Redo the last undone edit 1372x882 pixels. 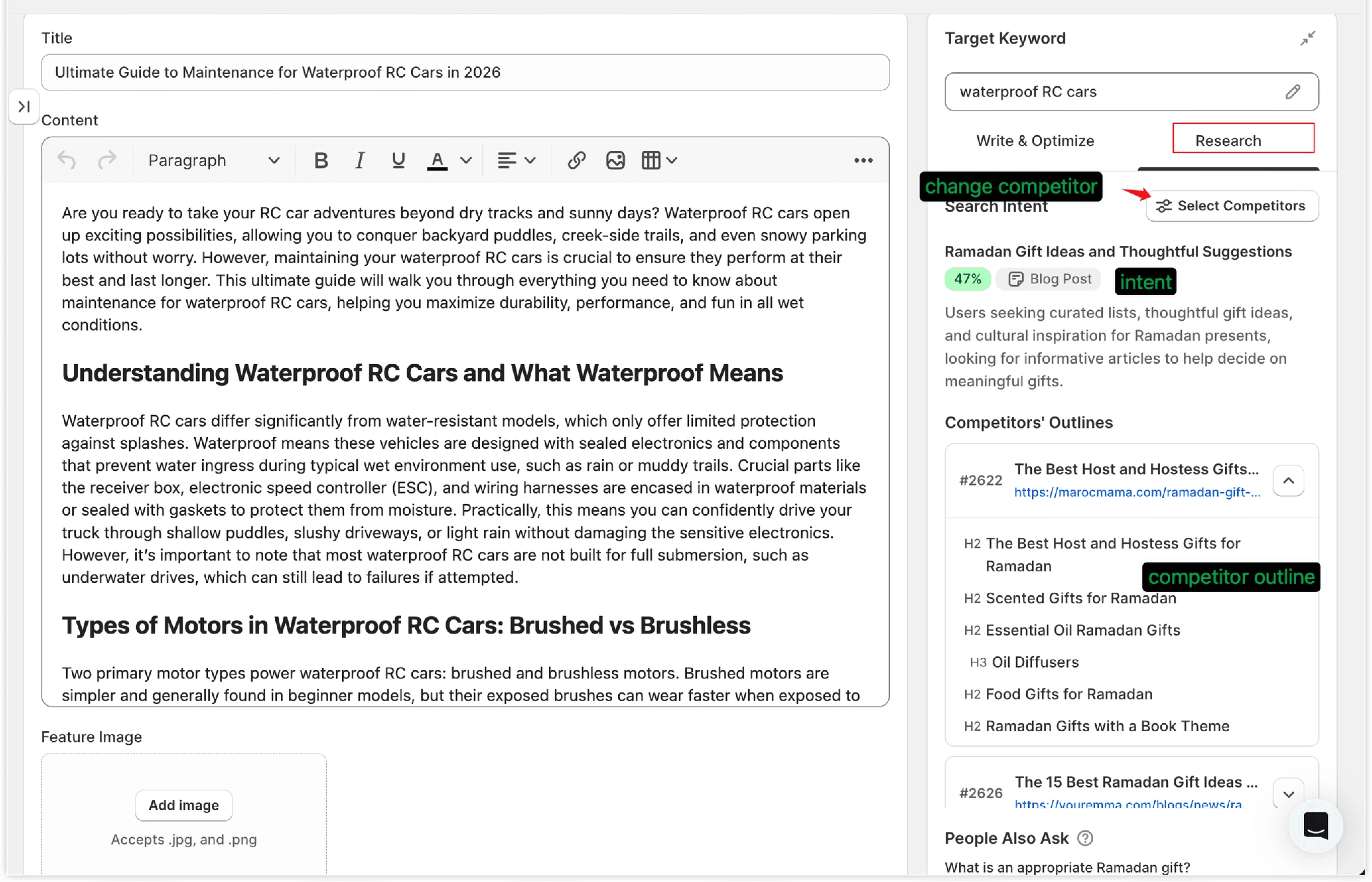[x=107, y=160]
